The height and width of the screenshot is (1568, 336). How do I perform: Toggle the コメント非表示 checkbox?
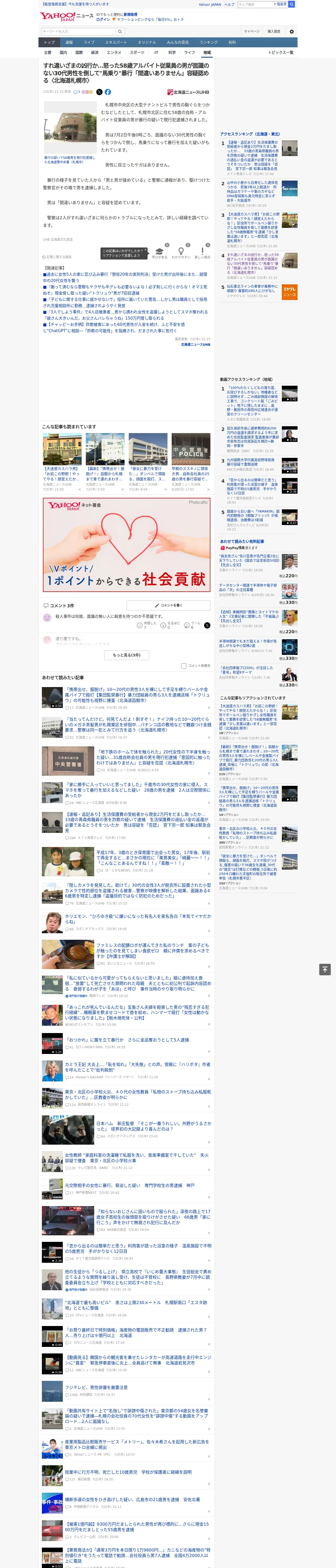point(183,665)
